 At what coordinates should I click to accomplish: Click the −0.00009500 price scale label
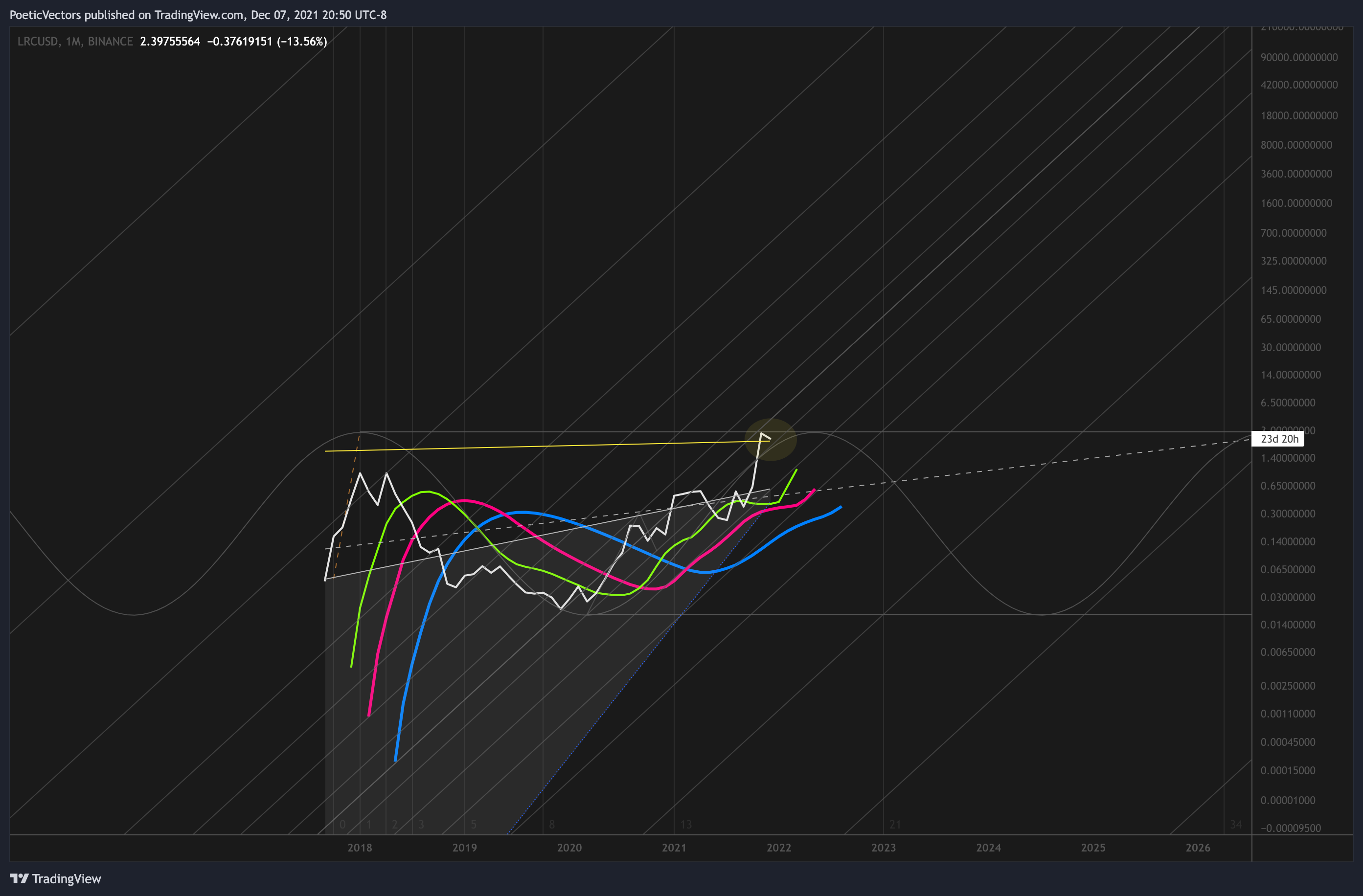tap(1290, 828)
